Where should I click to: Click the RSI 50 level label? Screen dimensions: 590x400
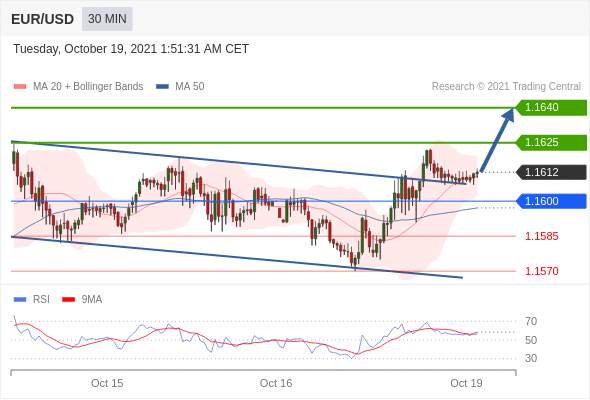(x=531, y=340)
